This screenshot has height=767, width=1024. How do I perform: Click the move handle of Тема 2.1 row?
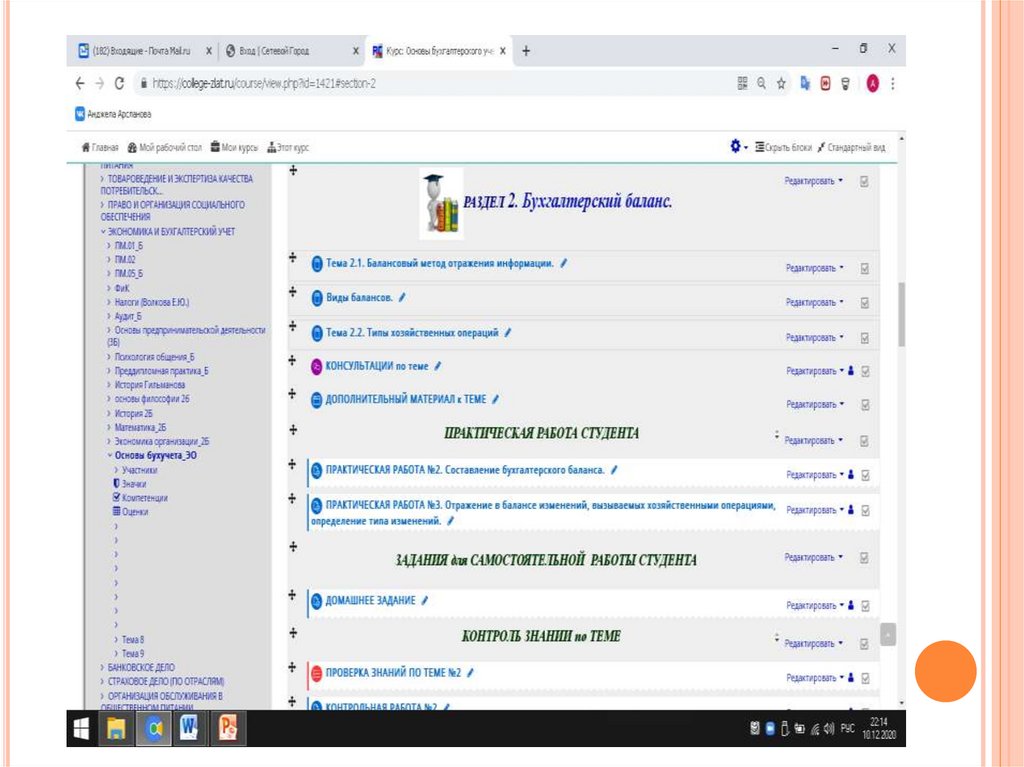click(293, 257)
